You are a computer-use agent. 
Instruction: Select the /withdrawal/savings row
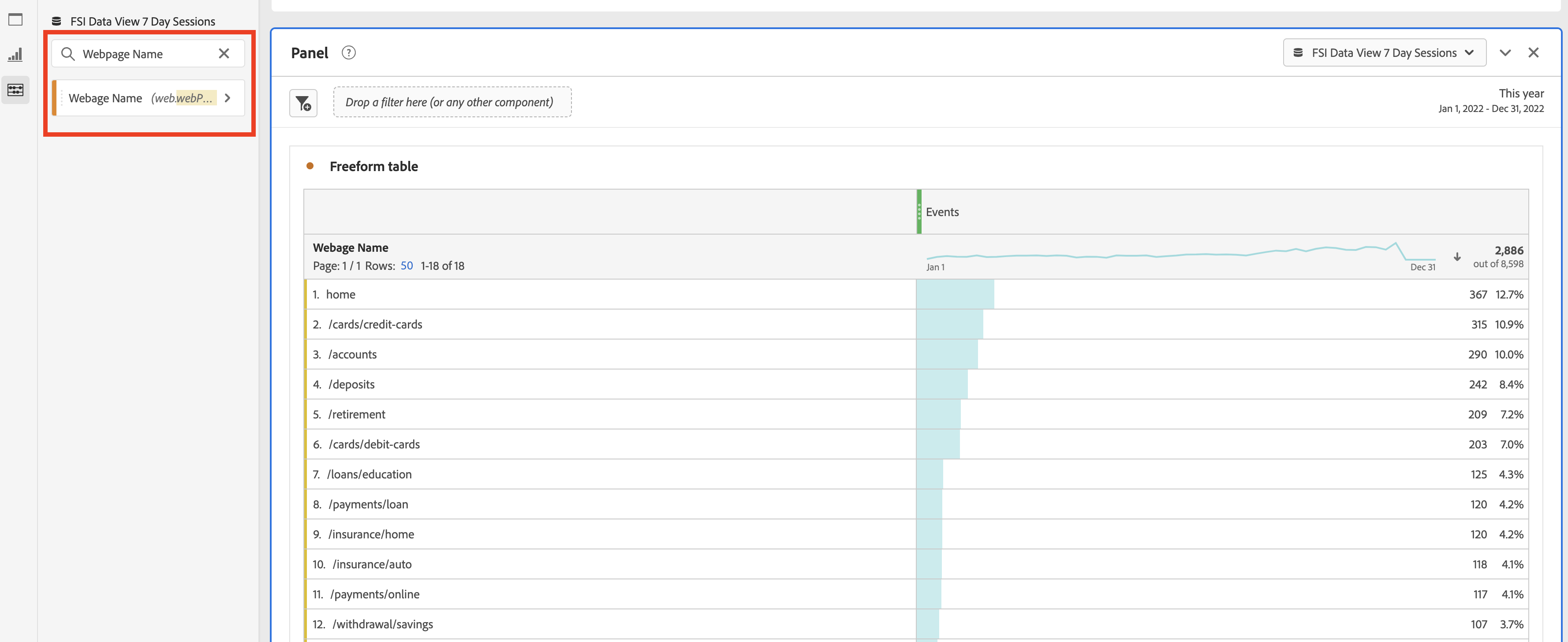click(x=916, y=624)
